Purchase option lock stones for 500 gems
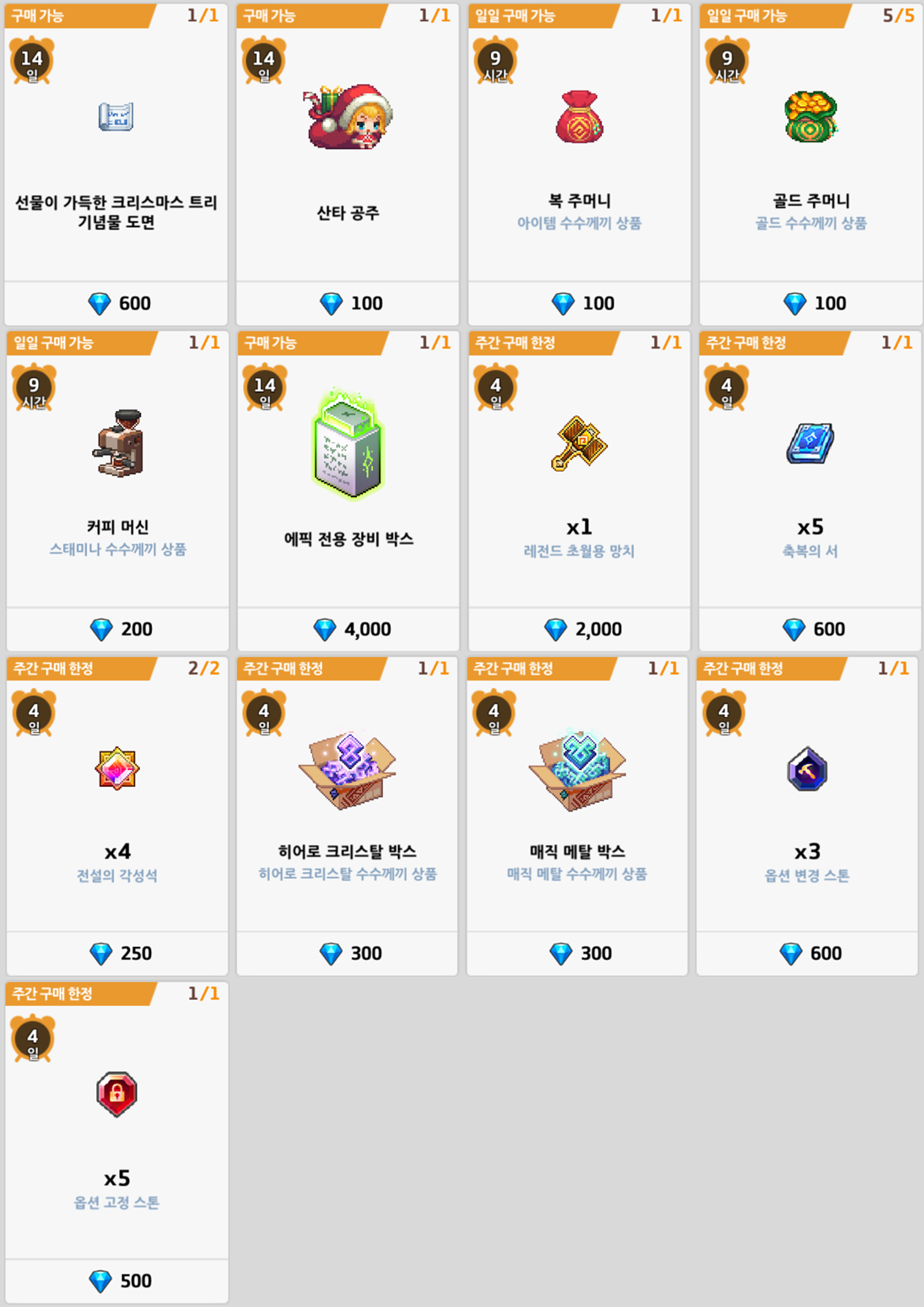 [117, 1280]
